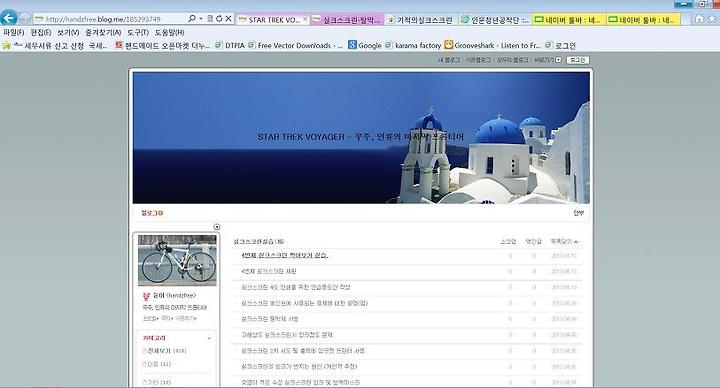Close the STAR TREK VO... tab
Image resolution: width=720 pixels, height=388 pixels.
point(305,19)
